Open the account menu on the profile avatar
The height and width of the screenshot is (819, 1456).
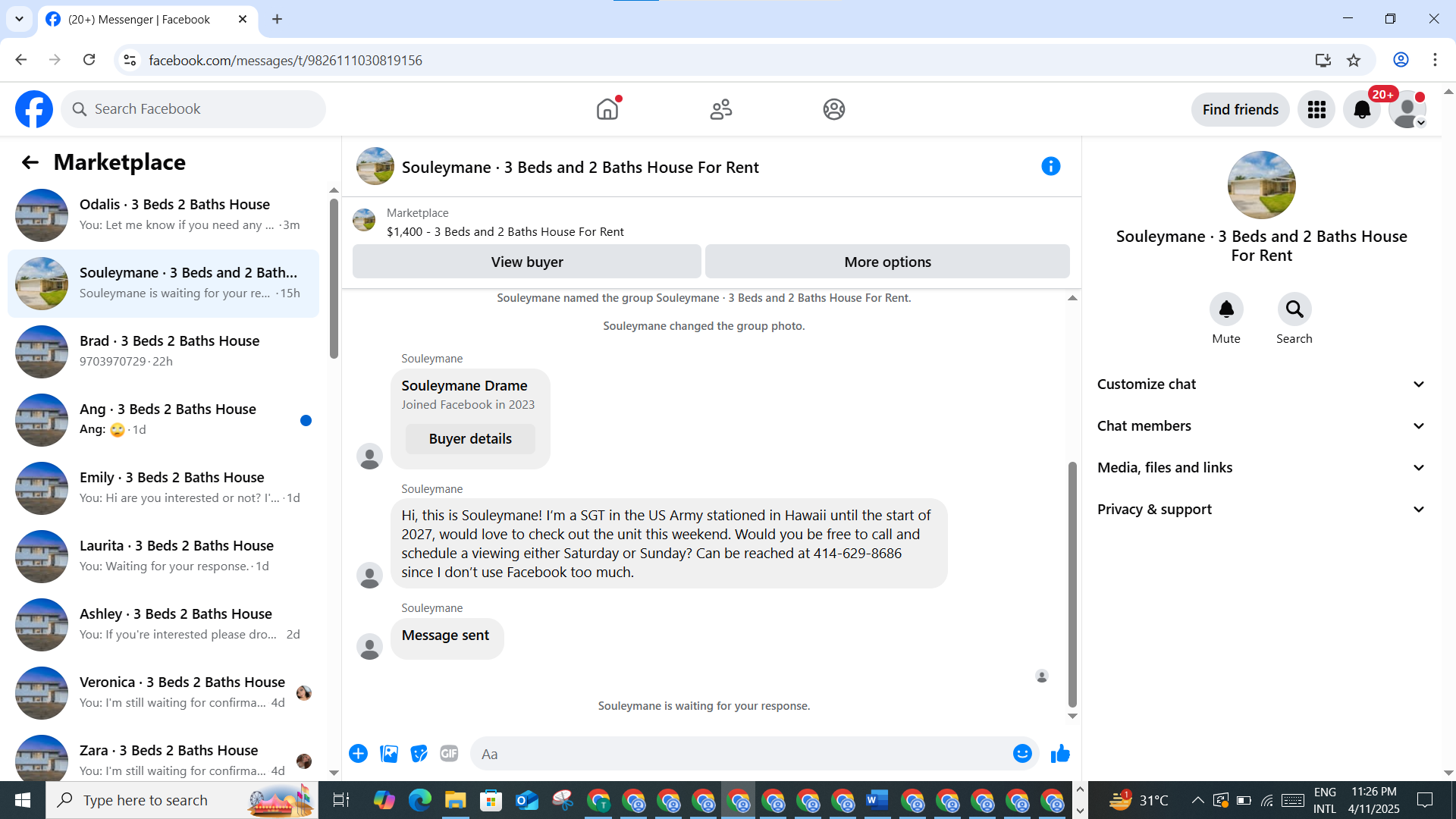coord(1407,110)
